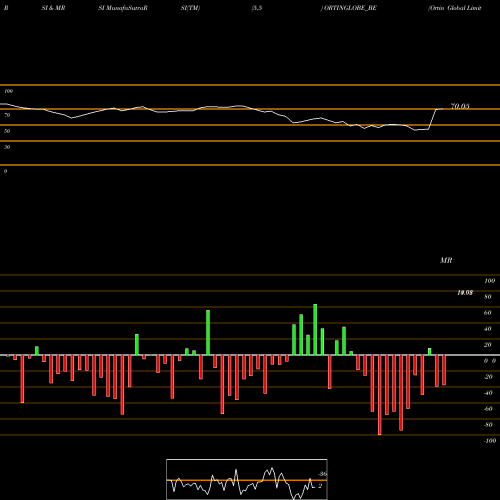
Task: Click the MR axis label -60
Action: coord(488,409)
